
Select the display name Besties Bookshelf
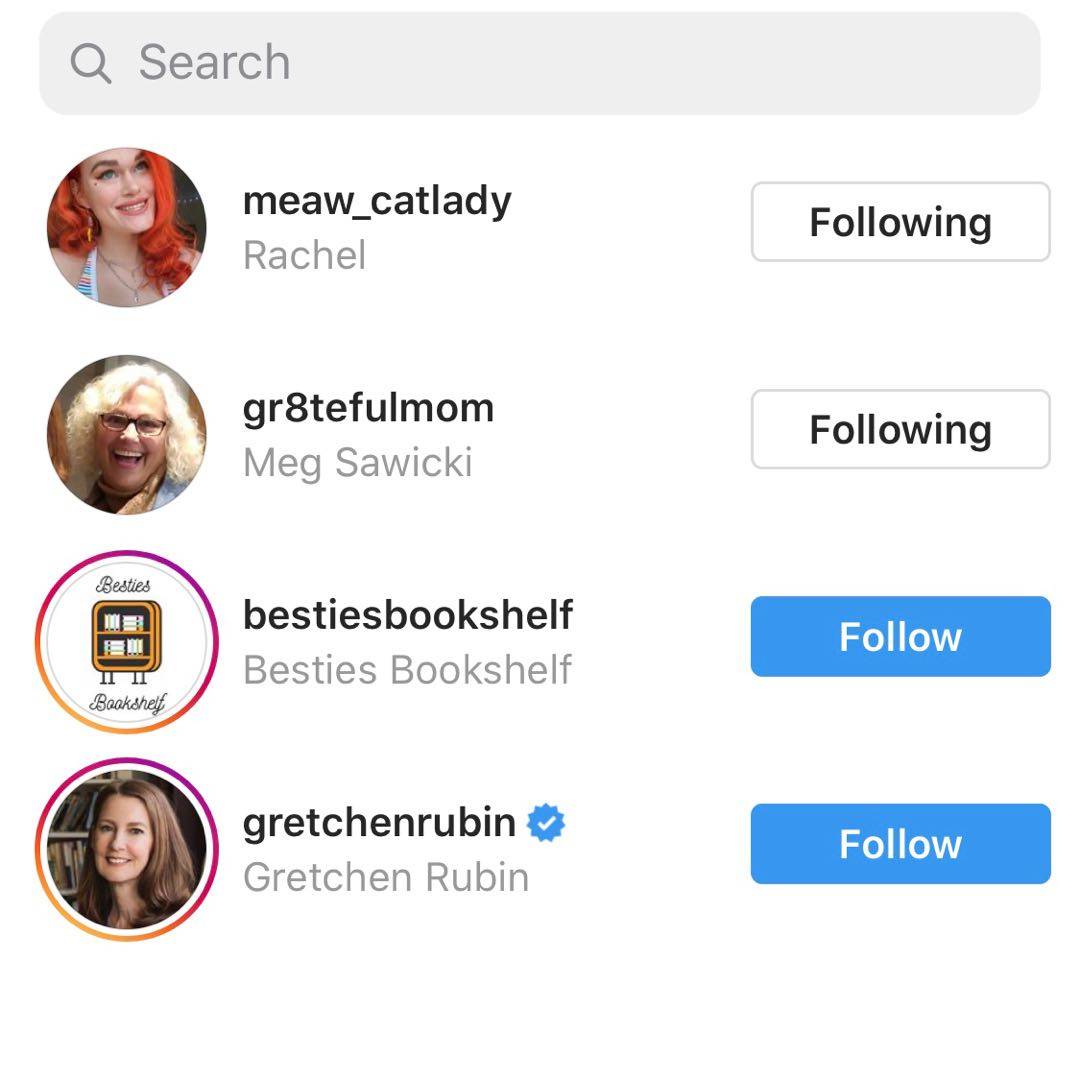[x=407, y=669]
